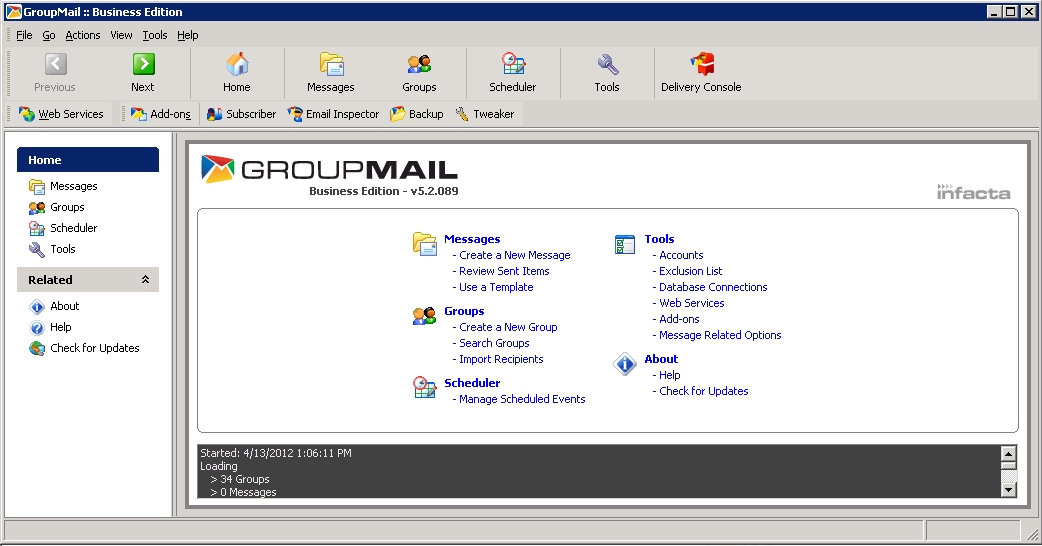Launch the Email Inspector add-on
Viewport: 1042px width, 546px height.
[333, 114]
